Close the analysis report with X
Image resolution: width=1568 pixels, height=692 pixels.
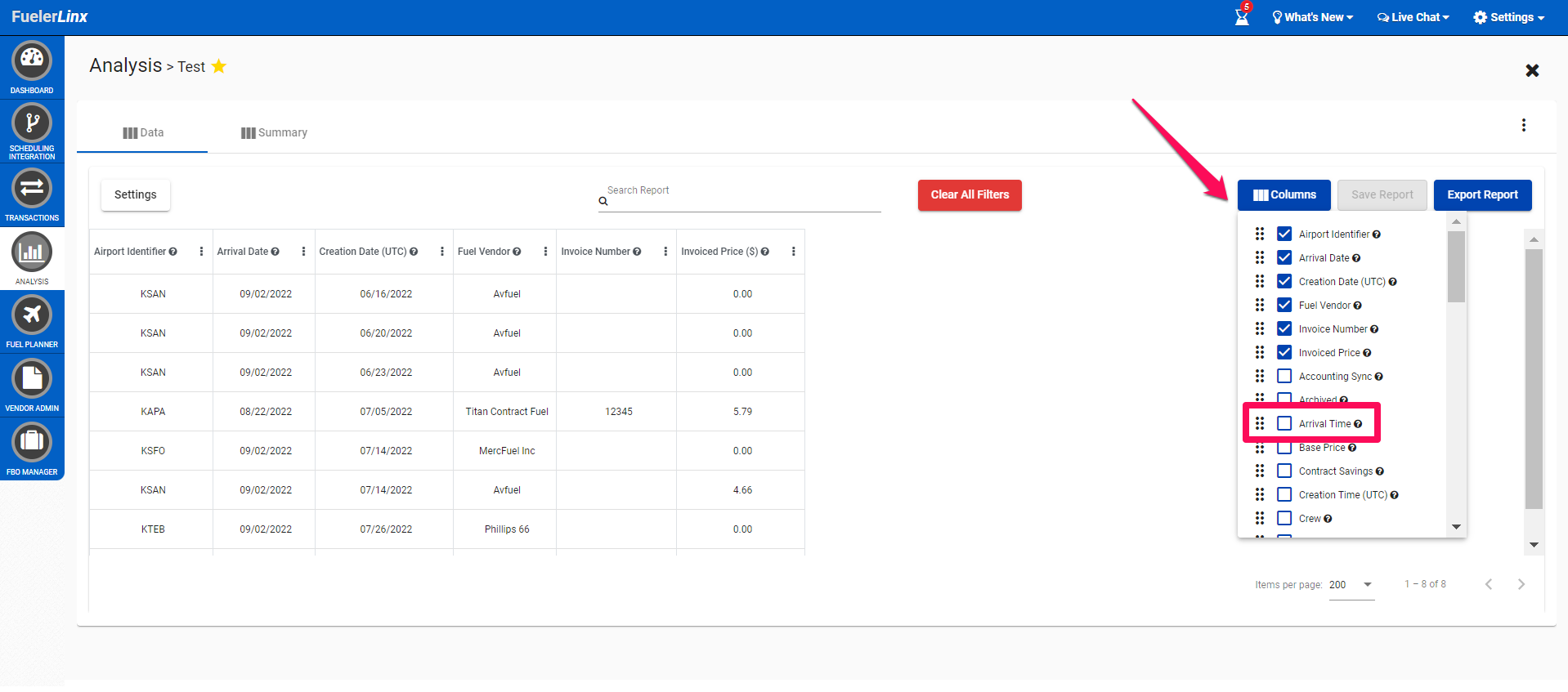click(1532, 70)
